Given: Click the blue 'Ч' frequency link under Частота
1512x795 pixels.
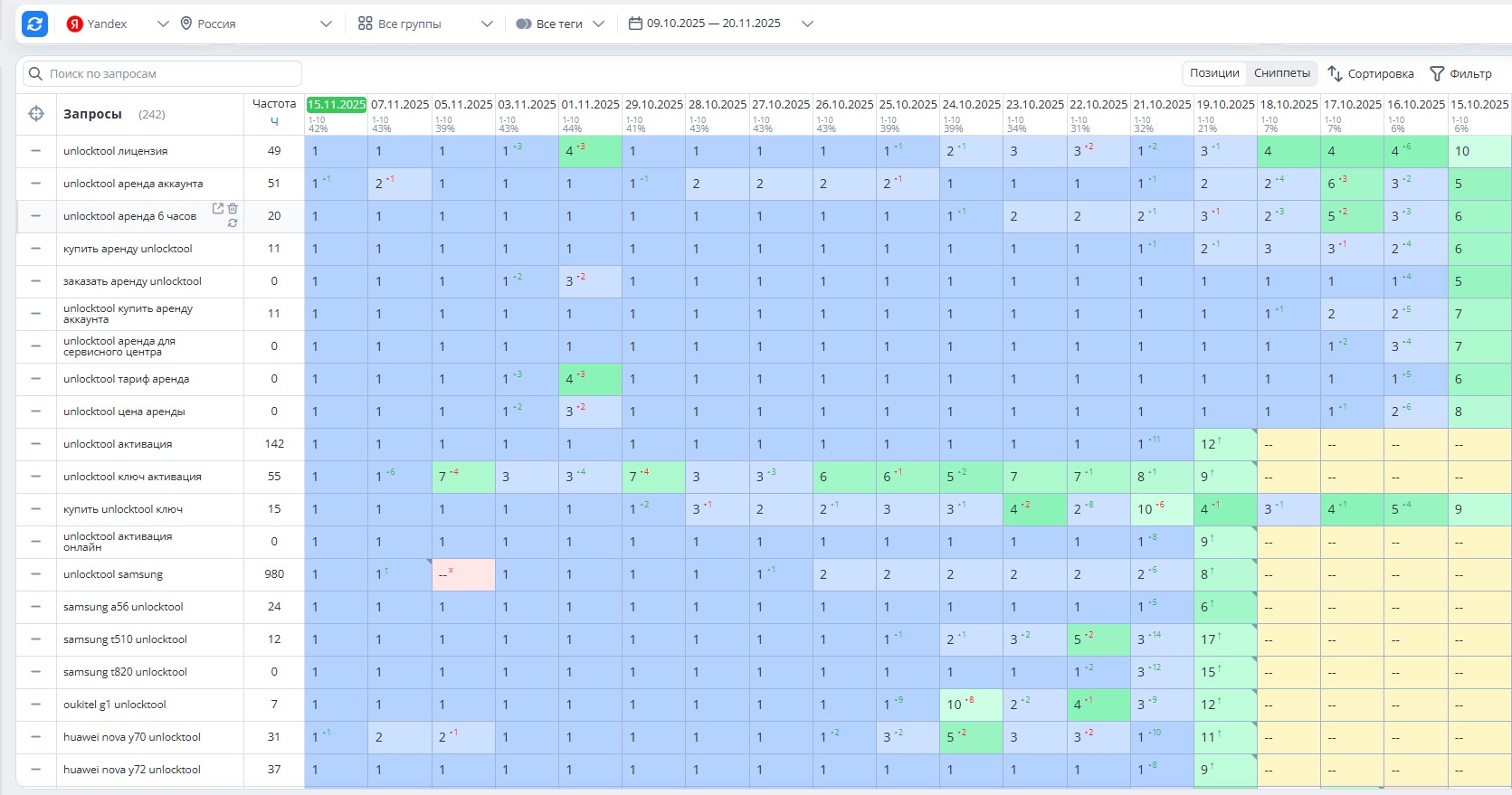Looking at the screenshot, I should pyautogui.click(x=274, y=121).
